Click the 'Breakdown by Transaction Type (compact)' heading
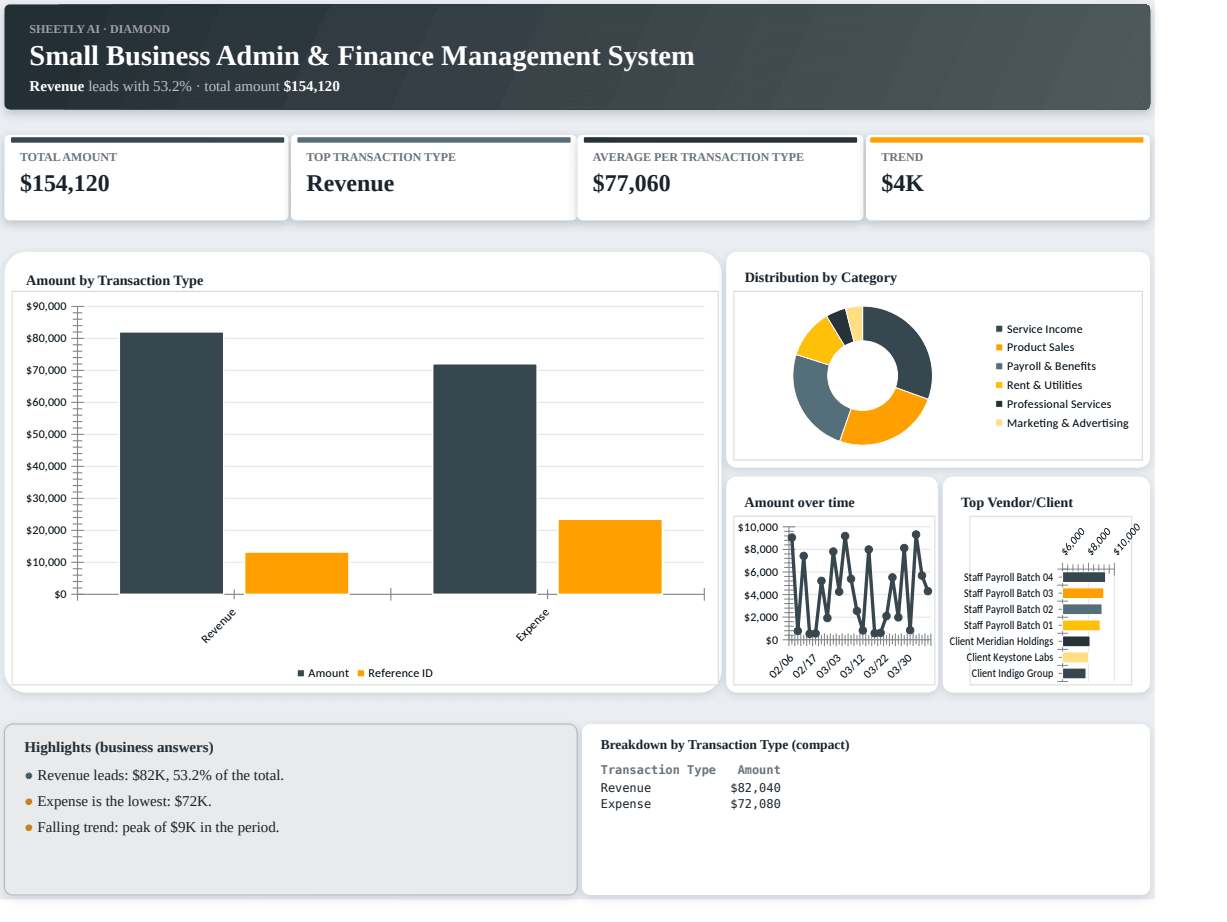Screen dimensions: 1227x922 pyautogui.click(x=725, y=745)
